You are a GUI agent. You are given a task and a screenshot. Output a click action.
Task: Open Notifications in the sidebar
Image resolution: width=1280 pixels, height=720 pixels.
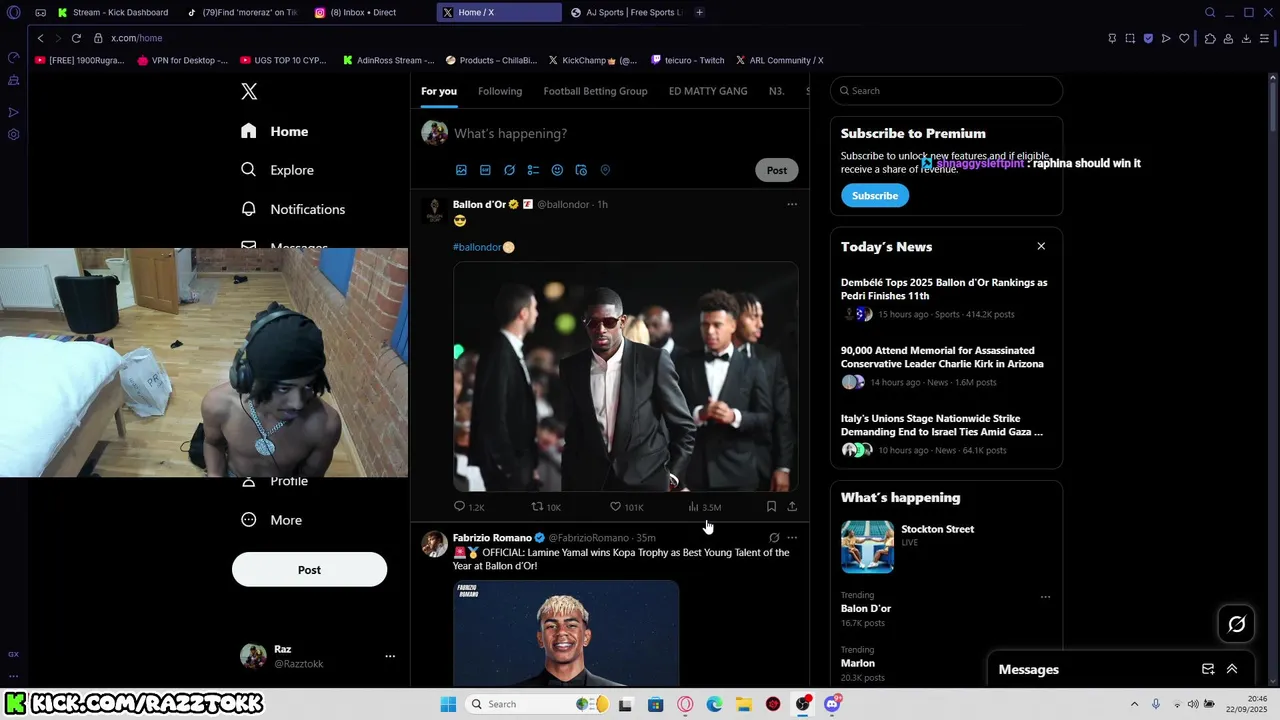pyautogui.click(x=293, y=209)
